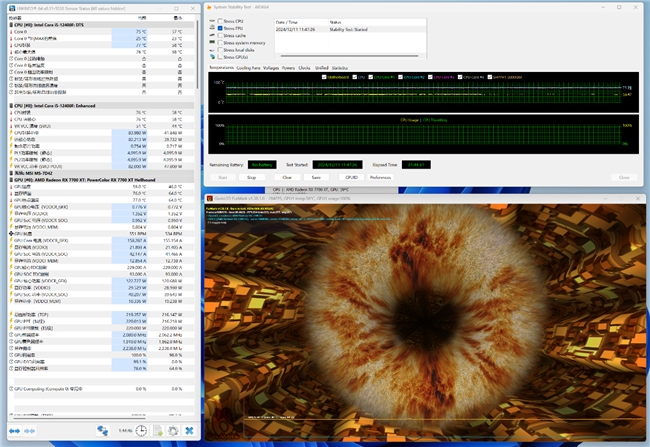Viewport: 650px width, 447px height.
Task: Click the Stop button in AIDA64
Action: click(x=251, y=177)
